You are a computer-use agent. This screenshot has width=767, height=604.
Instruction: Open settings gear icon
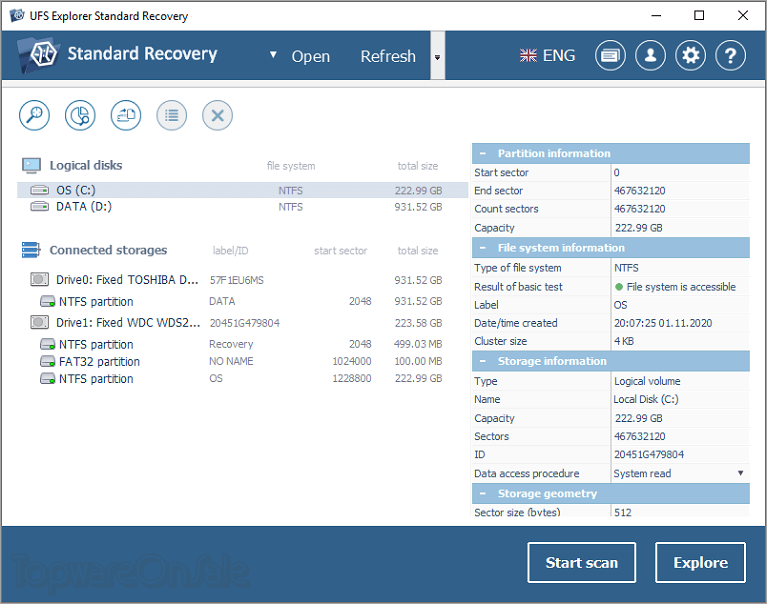tap(690, 55)
